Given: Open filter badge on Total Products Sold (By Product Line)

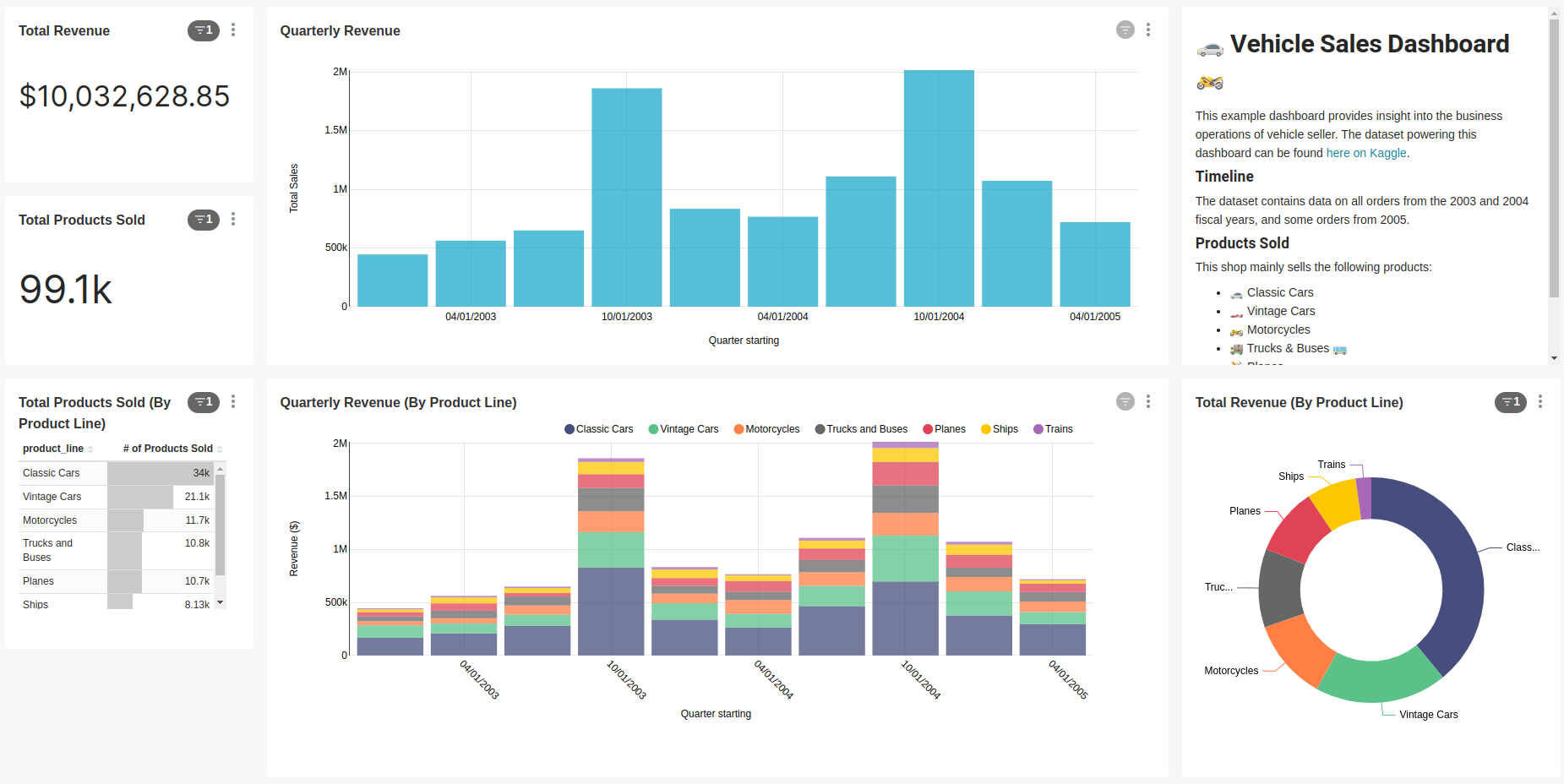Looking at the screenshot, I should [204, 402].
